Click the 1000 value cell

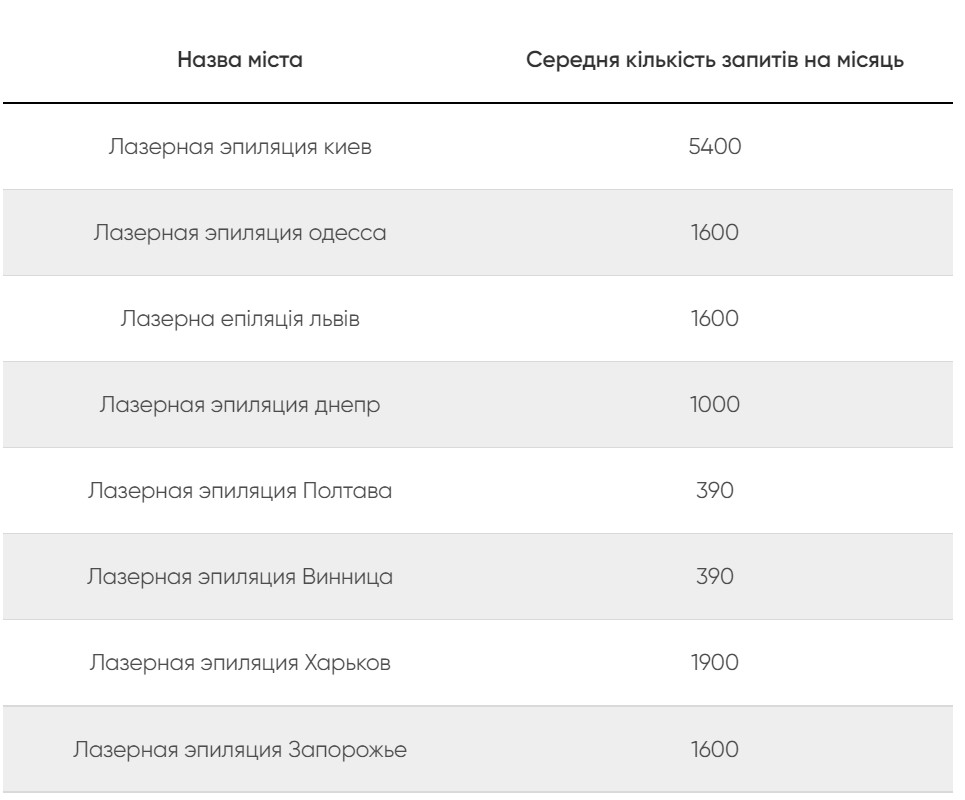tap(715, 404)
